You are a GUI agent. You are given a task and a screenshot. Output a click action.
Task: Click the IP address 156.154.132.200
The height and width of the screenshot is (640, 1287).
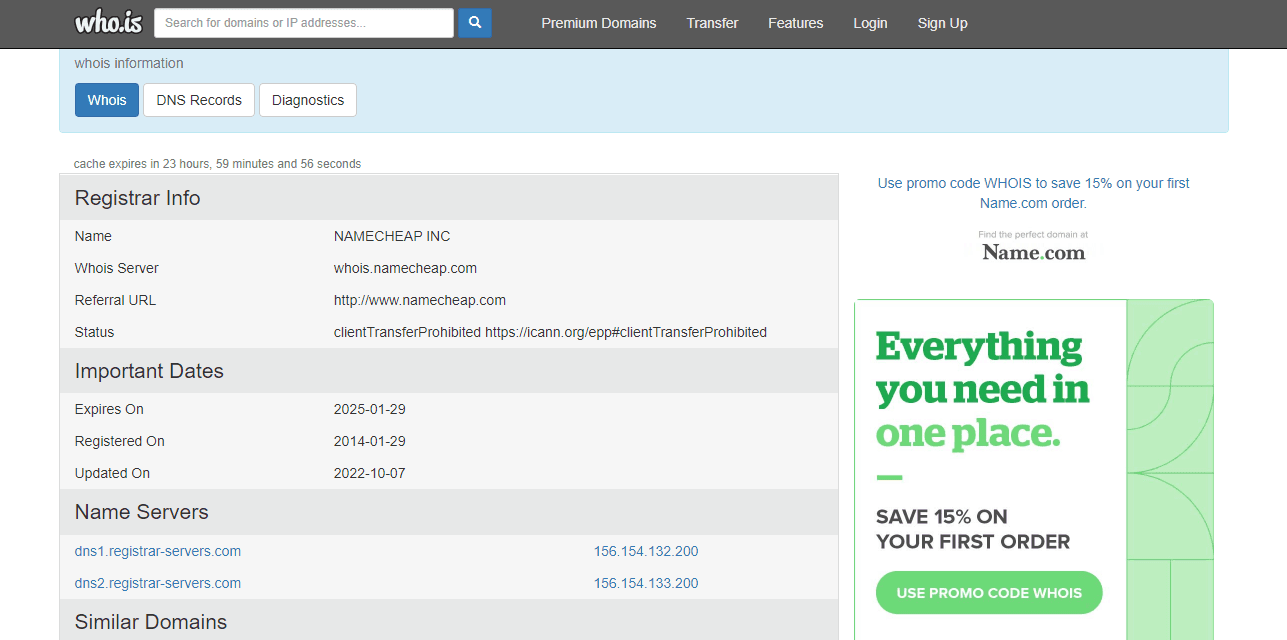pos(646,551)
